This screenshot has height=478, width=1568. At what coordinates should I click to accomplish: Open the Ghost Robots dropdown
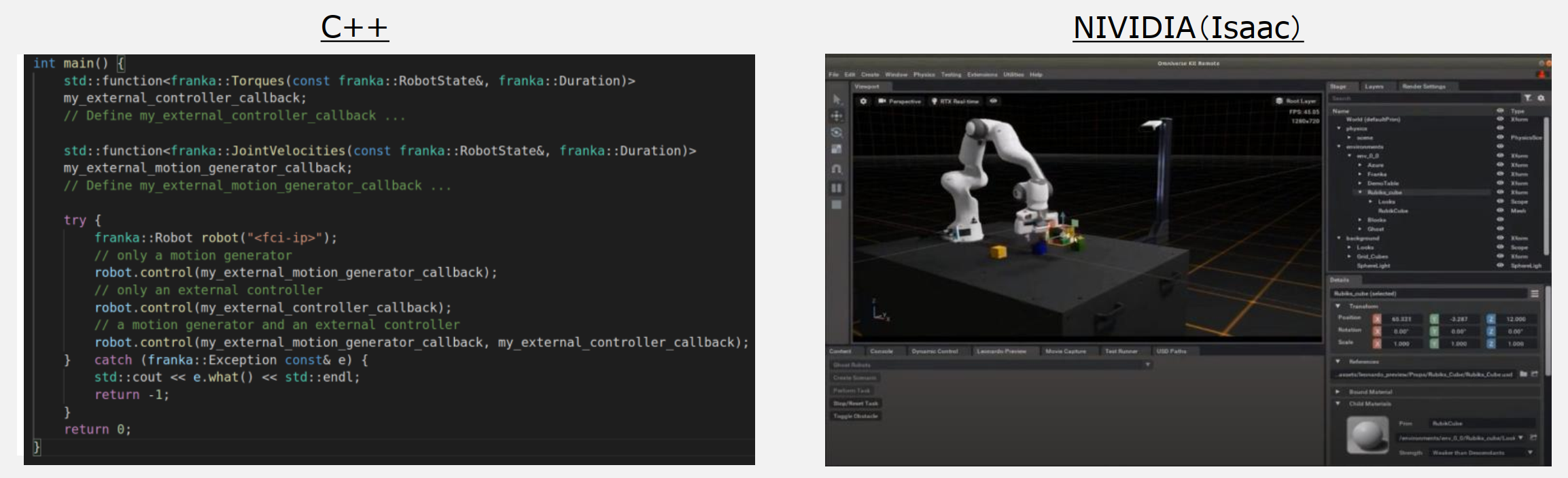tap(1147, 365)
